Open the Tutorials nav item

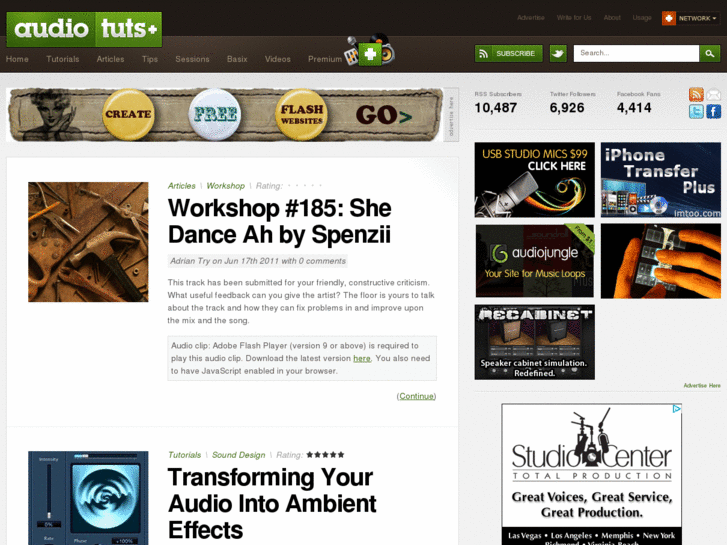(63, 59)
